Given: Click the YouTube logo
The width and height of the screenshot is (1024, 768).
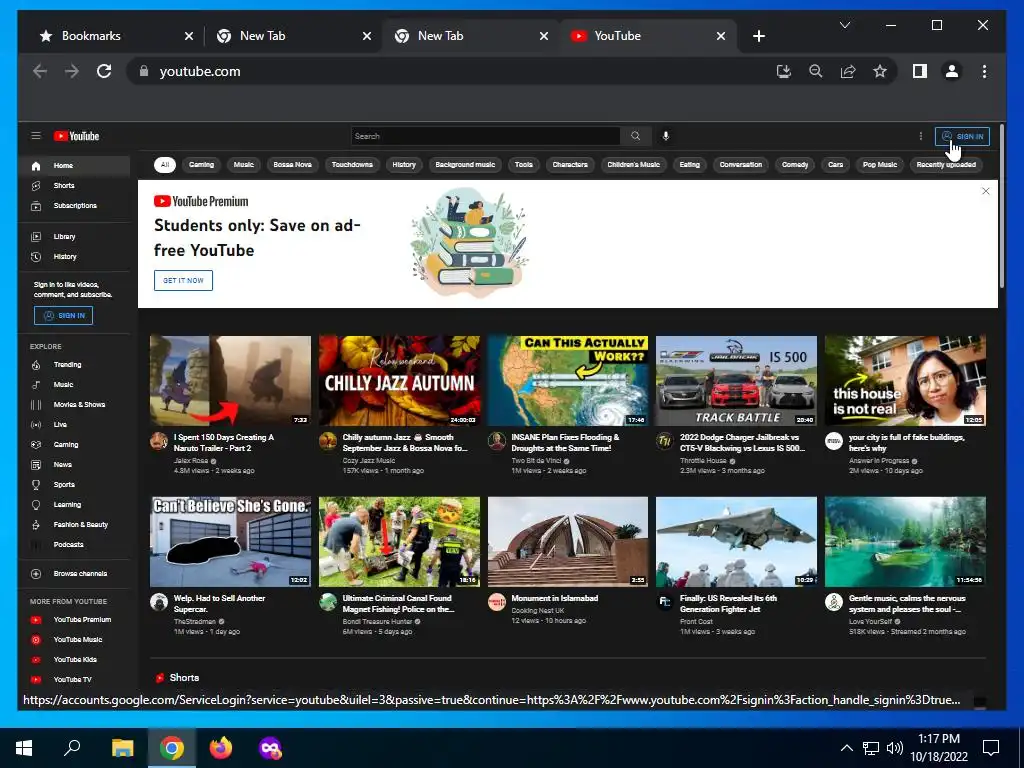Looking at the screenshot, I should [x=76, y=136].
